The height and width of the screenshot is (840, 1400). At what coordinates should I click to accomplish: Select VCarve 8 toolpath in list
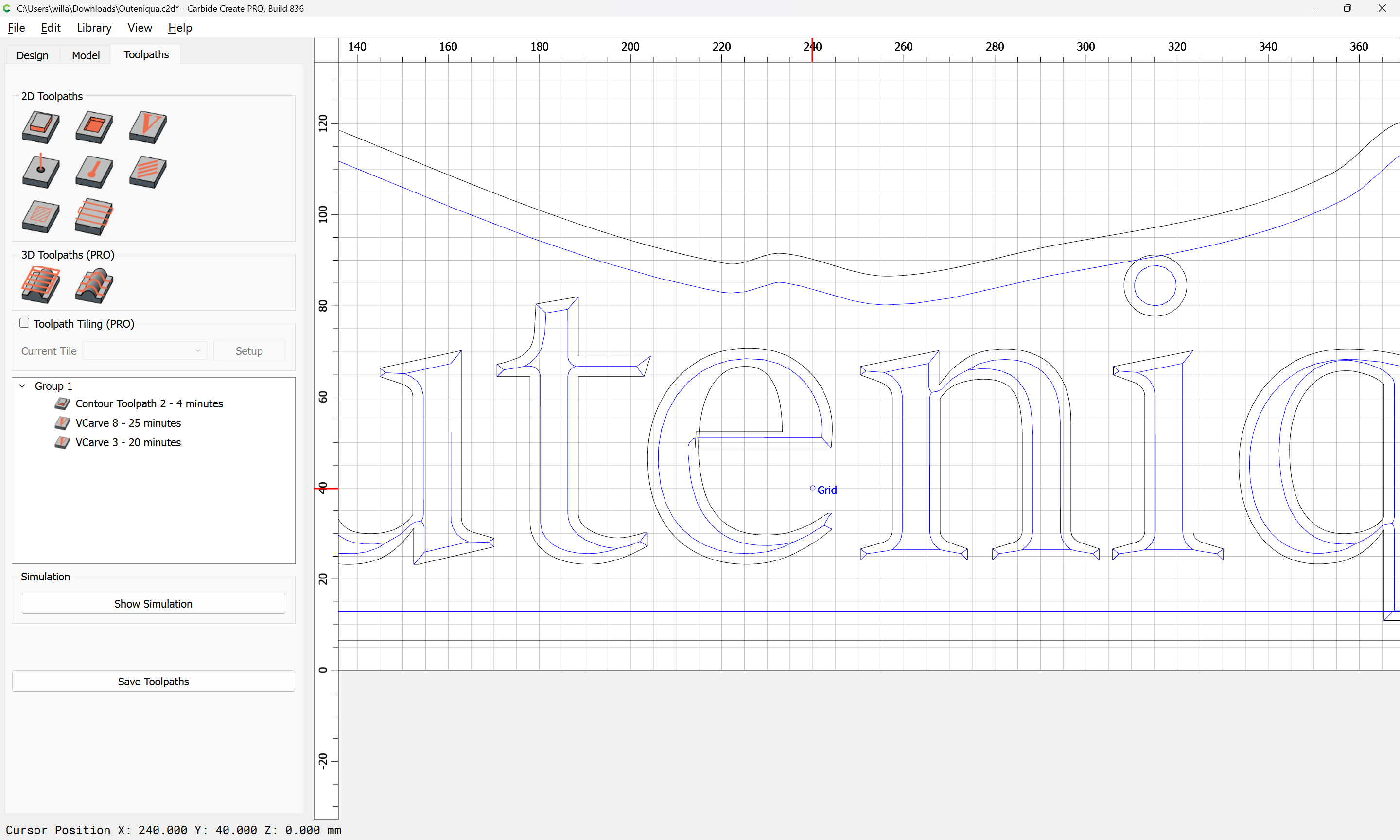pyautogui.click(x=128, y=423)
